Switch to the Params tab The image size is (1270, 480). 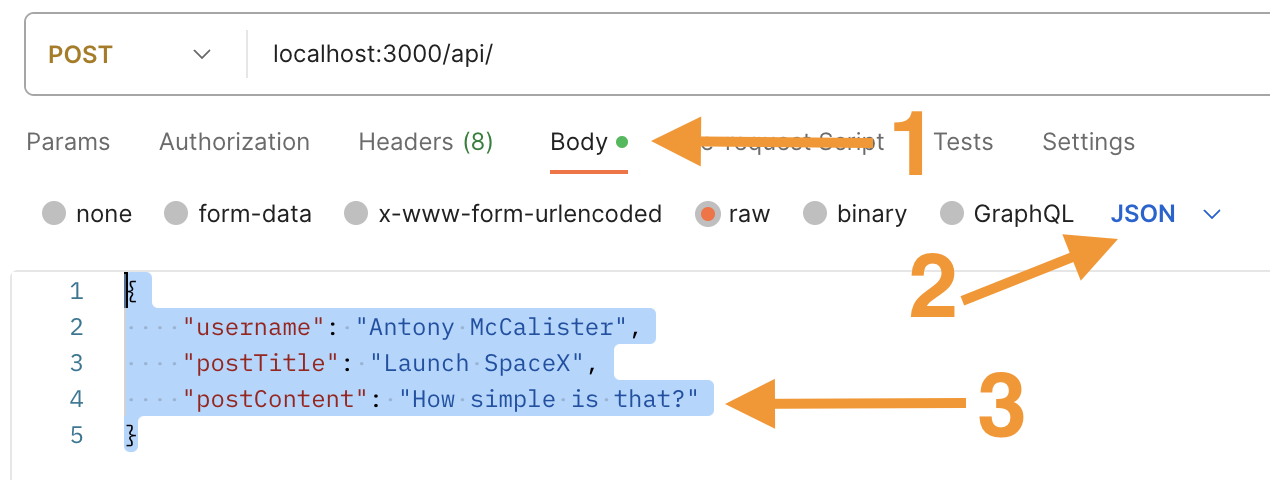pos(68,142)
